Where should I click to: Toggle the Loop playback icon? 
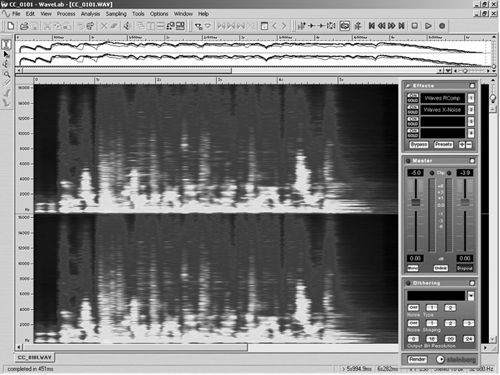point(345,26)
